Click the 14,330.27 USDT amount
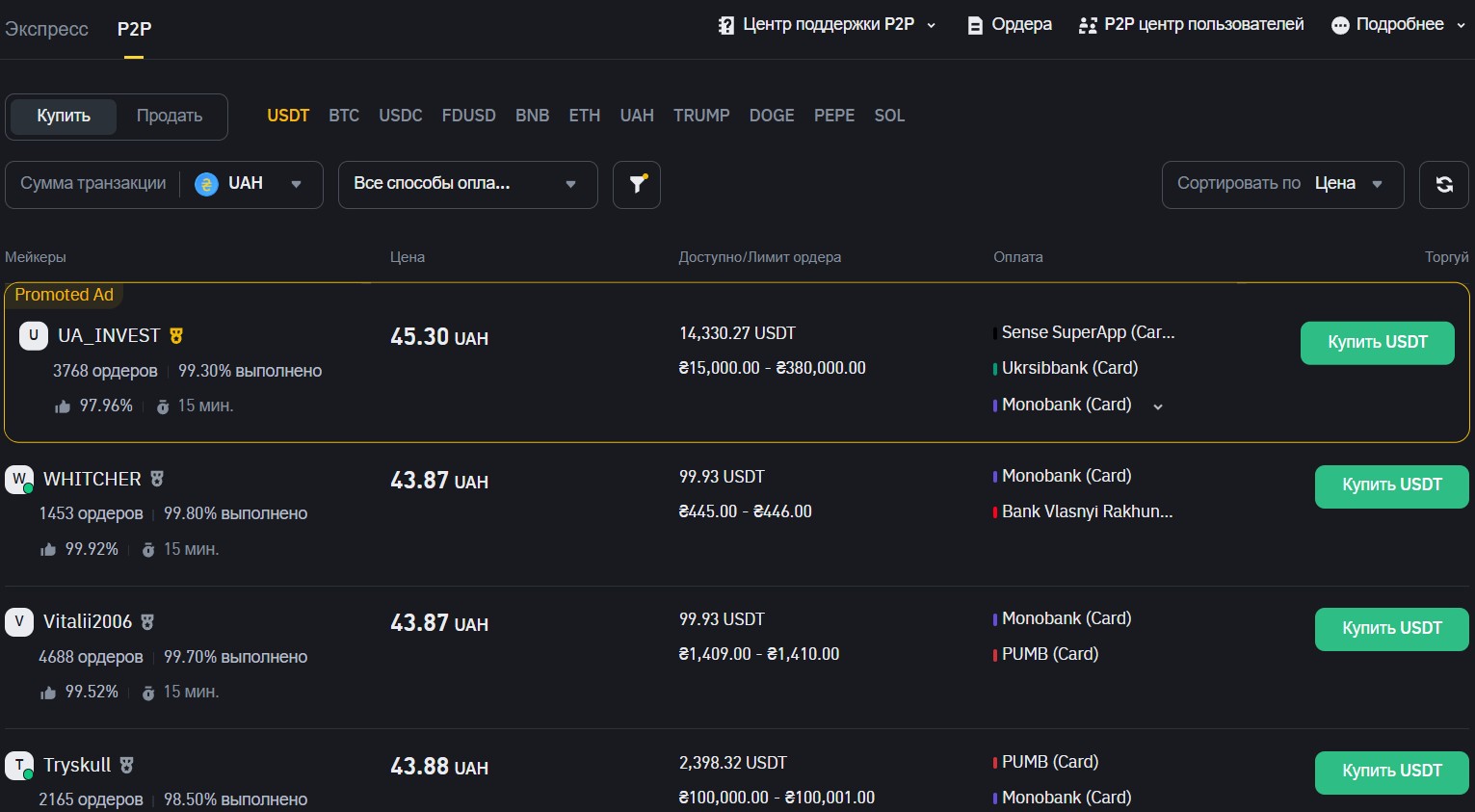This screenshot has height=812, width=1475. tap(737, 333)
